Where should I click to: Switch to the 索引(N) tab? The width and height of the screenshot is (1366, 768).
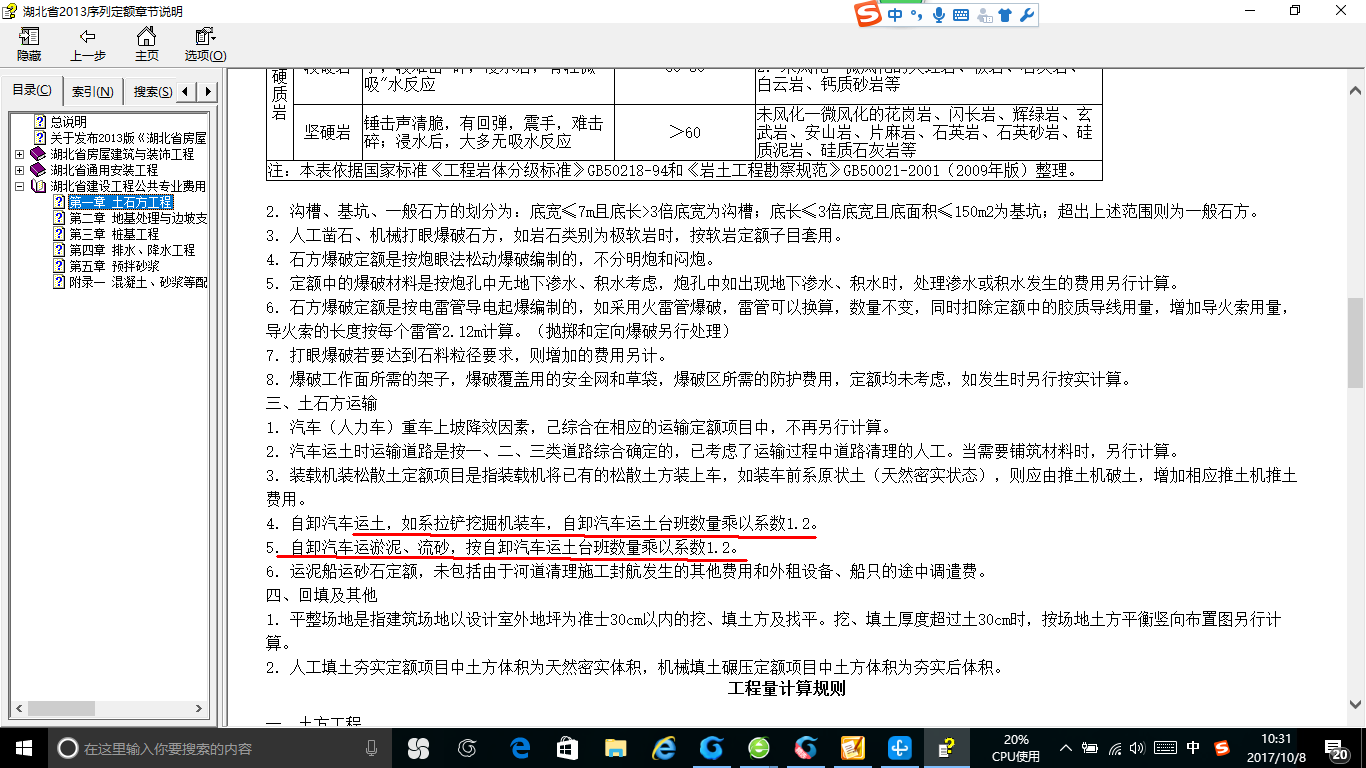pos(92,92)
